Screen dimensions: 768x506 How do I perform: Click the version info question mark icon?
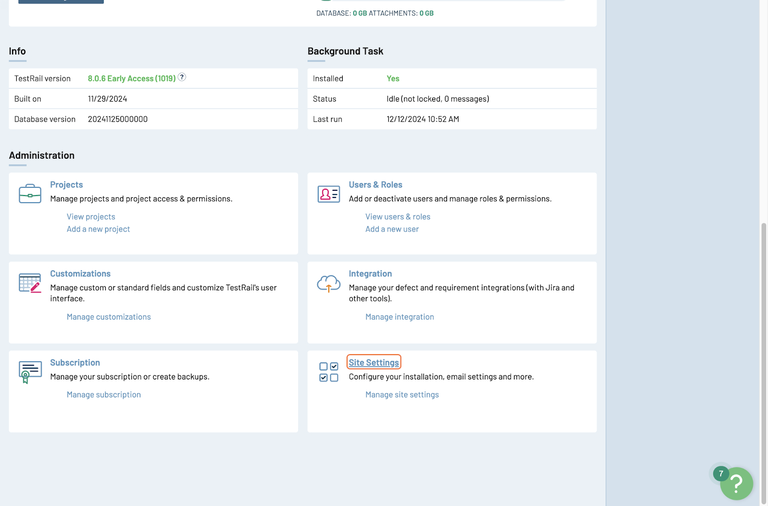pos(182,77)
